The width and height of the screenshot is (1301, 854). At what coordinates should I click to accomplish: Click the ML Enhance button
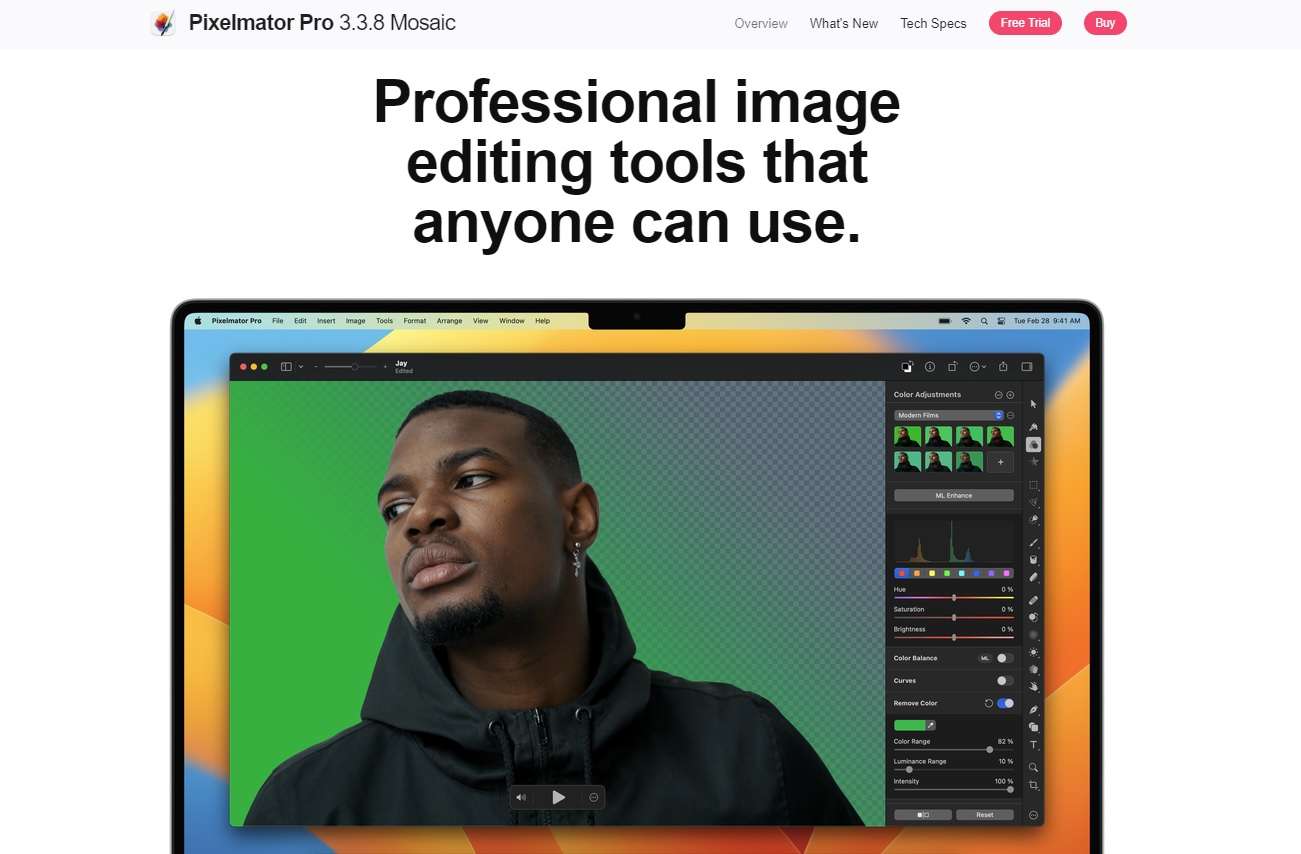click(954, 495)
